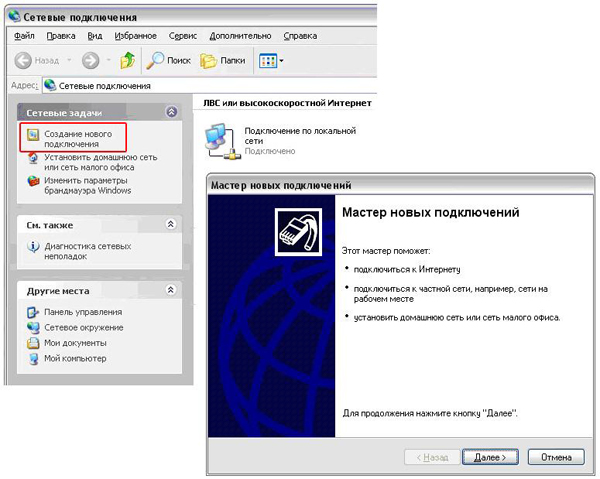Click the Network Neighborhood icon
The height and width of the screenshot is (479, 600).
[33, 328]
